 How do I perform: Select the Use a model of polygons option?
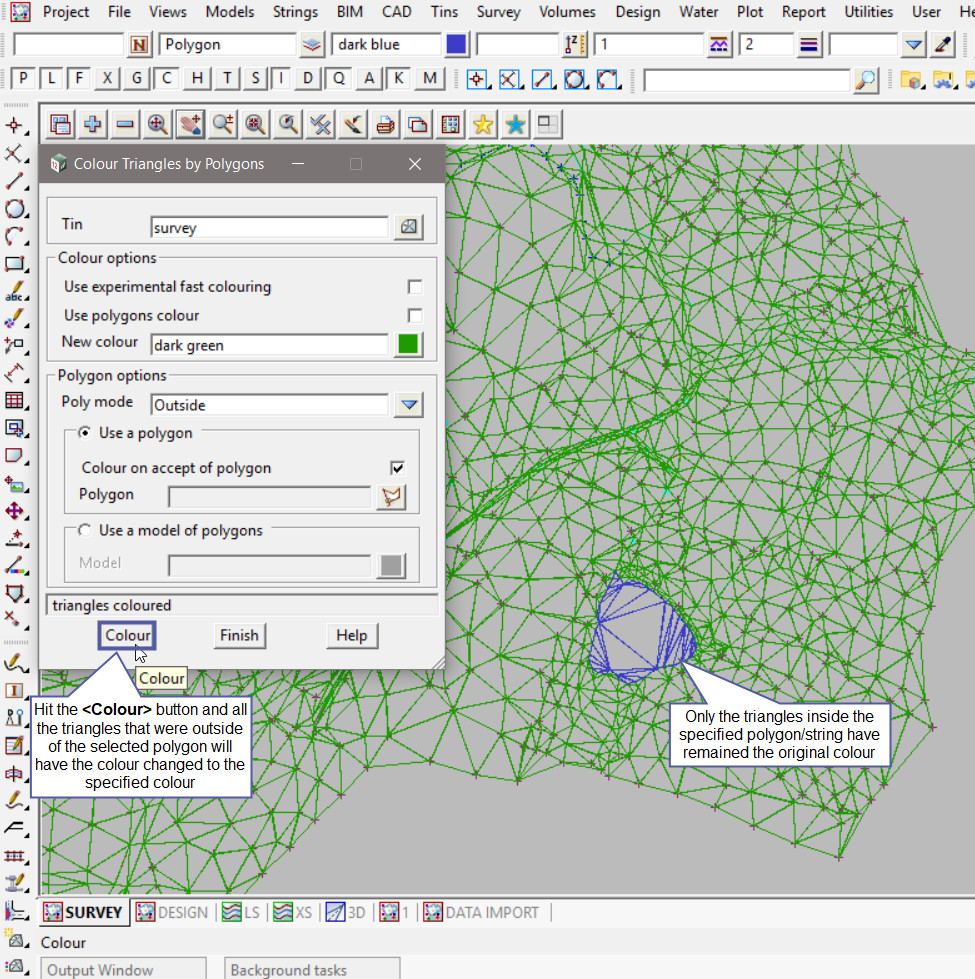85,531
